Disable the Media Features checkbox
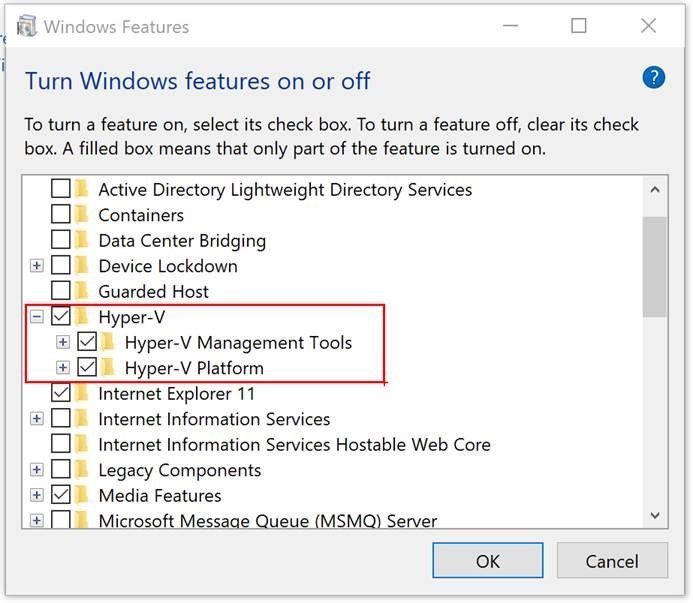 coord(61,495)
